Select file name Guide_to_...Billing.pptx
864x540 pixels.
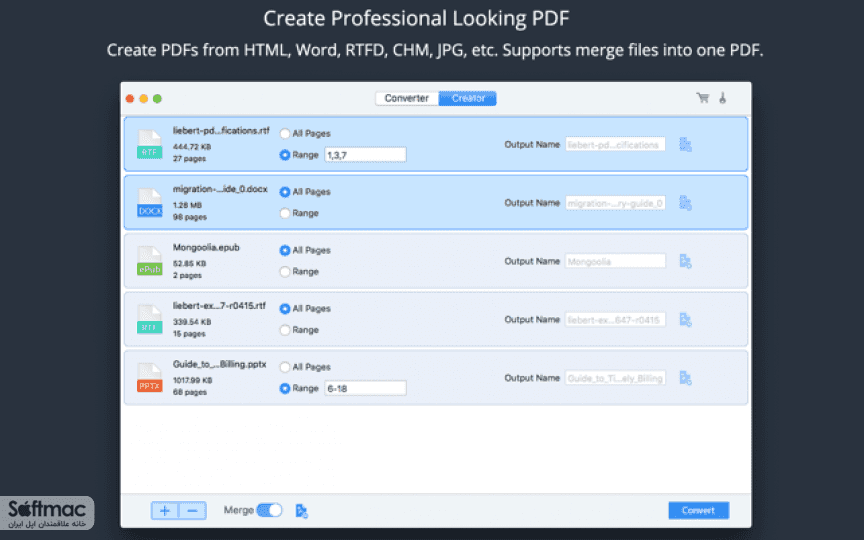(x=219, y=364)
